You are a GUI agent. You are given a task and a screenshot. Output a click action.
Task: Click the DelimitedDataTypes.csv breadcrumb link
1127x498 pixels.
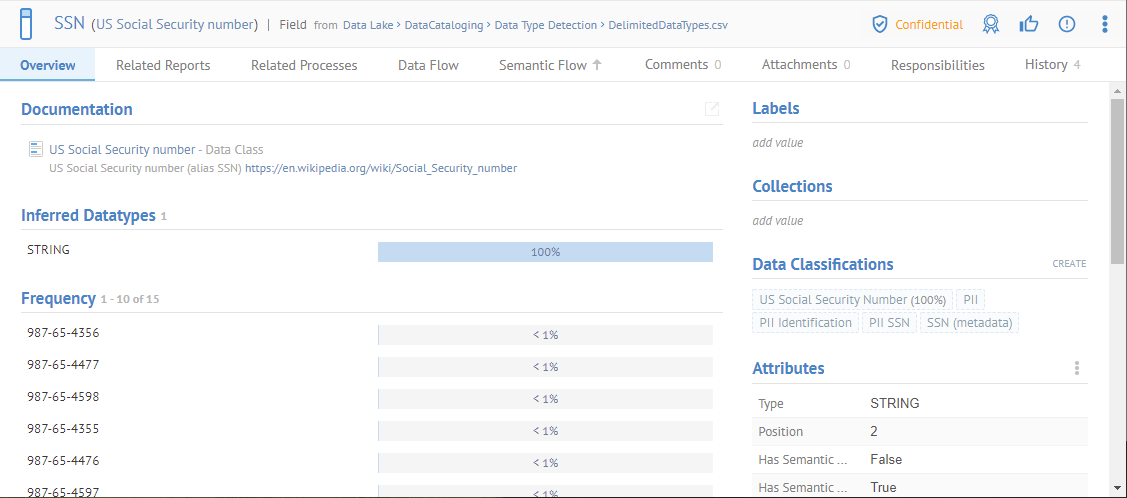667,24
